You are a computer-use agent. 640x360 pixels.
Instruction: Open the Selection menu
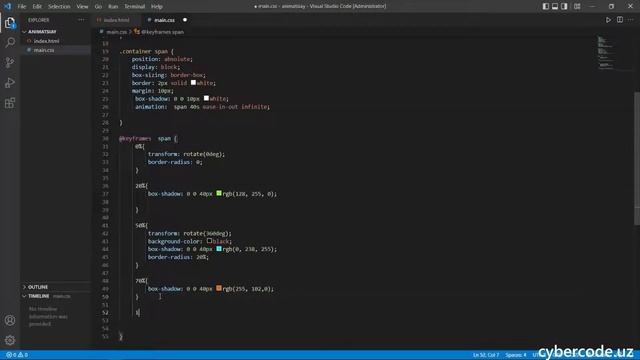click(x=59, y=7)
